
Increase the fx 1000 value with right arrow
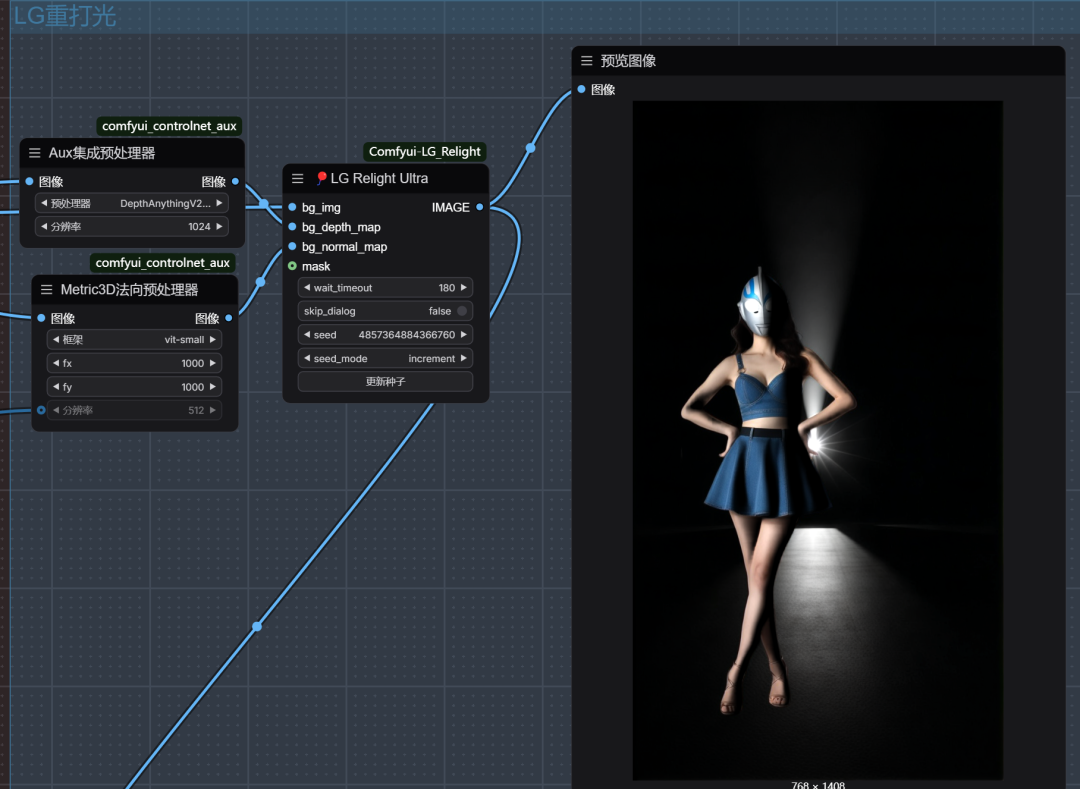click(x=213, y=364)
